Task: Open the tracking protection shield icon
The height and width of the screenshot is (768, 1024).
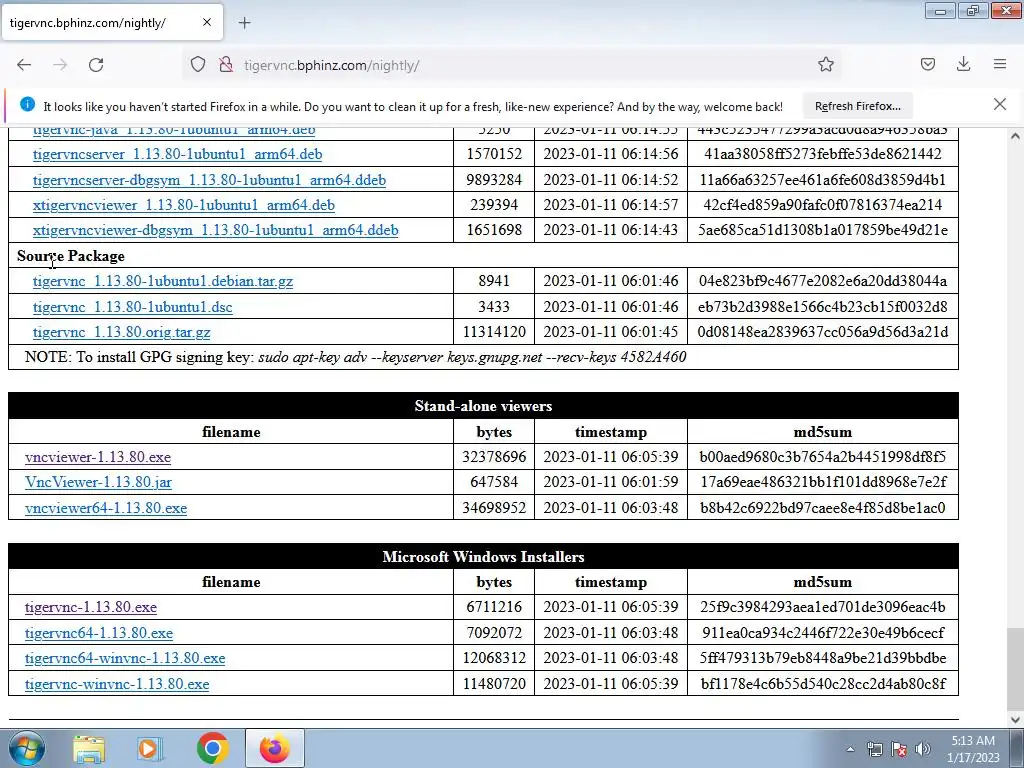Action: click(x=198, y=65)
